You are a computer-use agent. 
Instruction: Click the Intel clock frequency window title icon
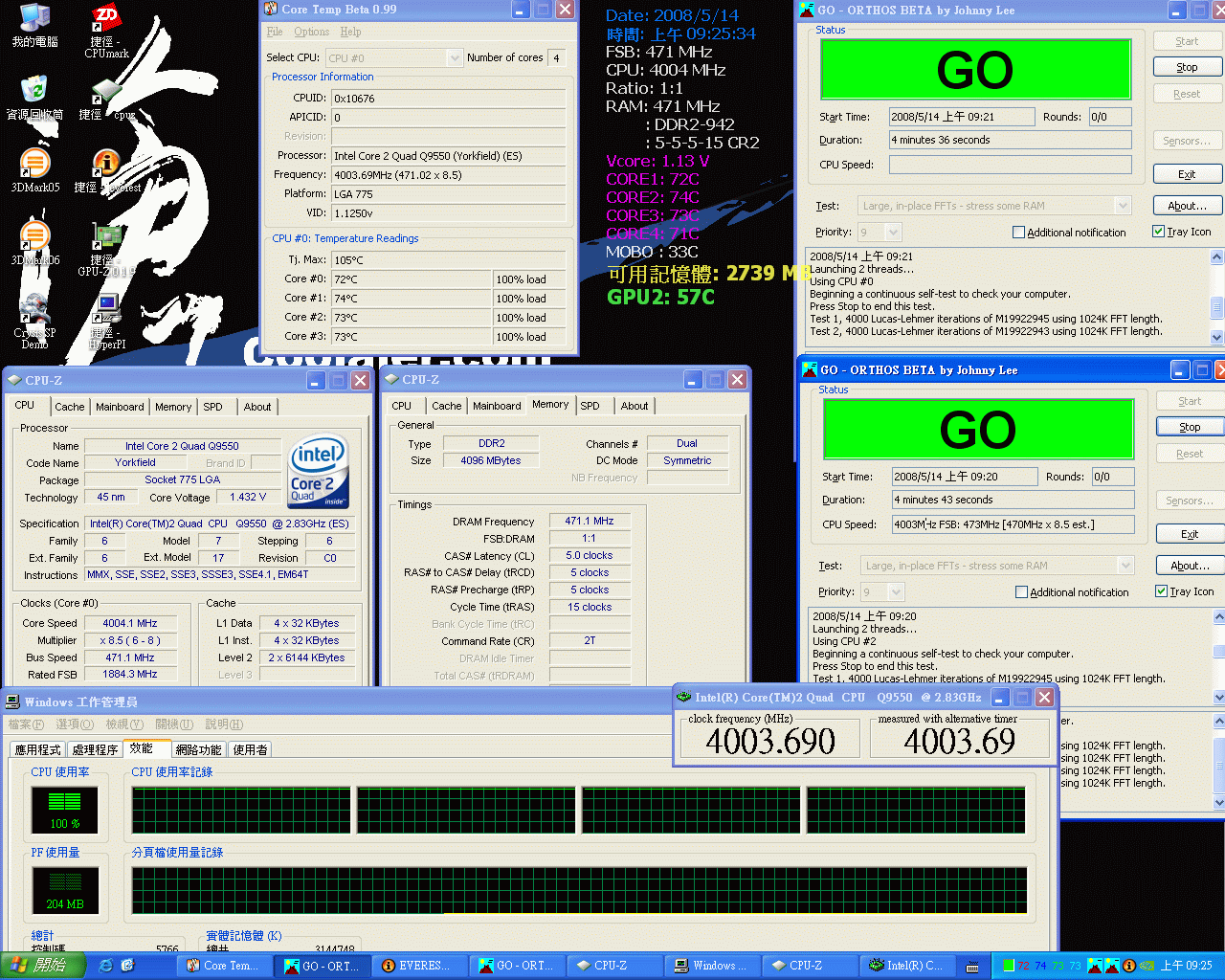point(683,697)
